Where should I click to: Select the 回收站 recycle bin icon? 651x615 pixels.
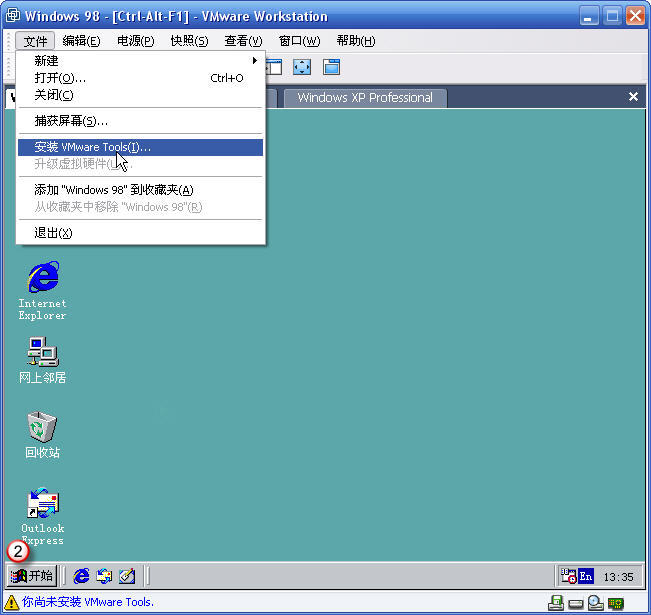(42, 434)
